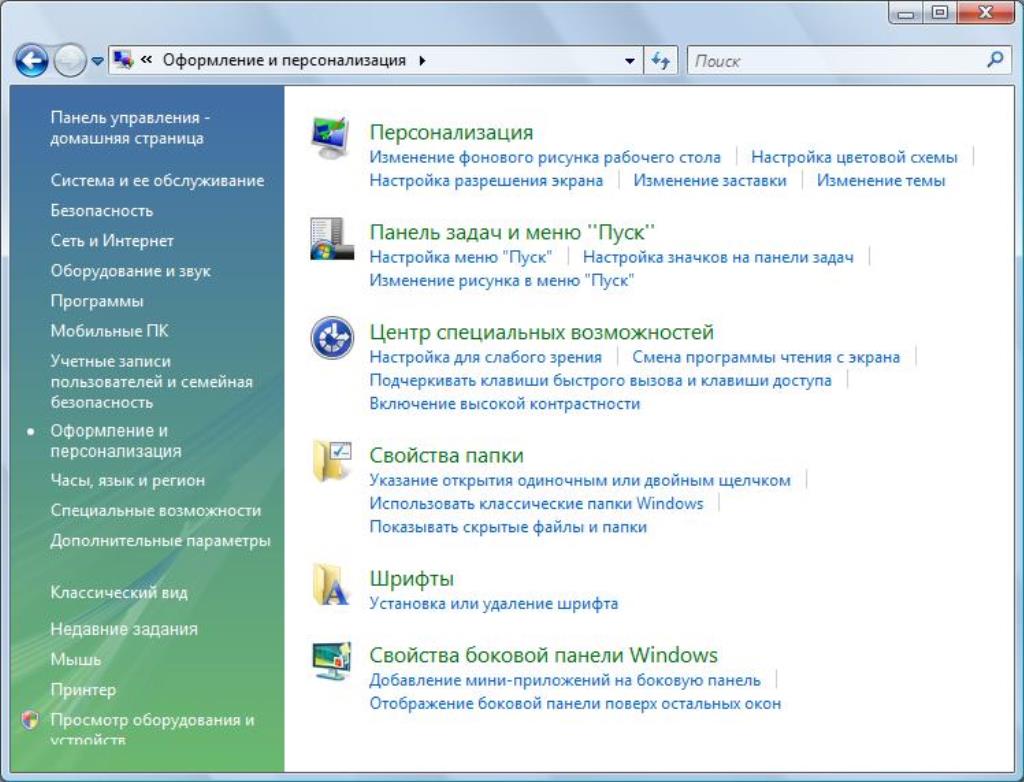Viewport: 1024px width, 782px height.
Task: Click the Свойства боковой панели Windows icon
Action: tap(332, 661)
